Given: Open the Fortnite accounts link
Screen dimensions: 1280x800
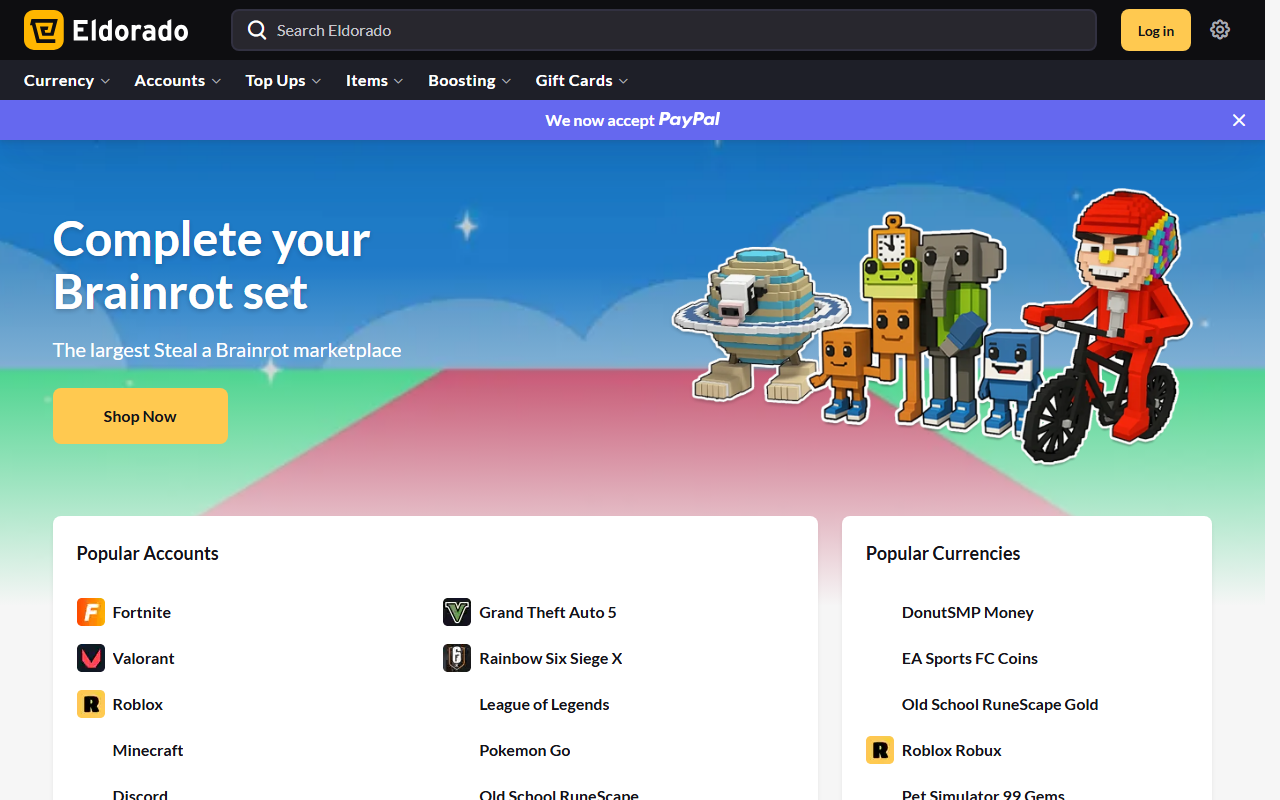Looking at the screenshot, I should [x=142, y=612].
